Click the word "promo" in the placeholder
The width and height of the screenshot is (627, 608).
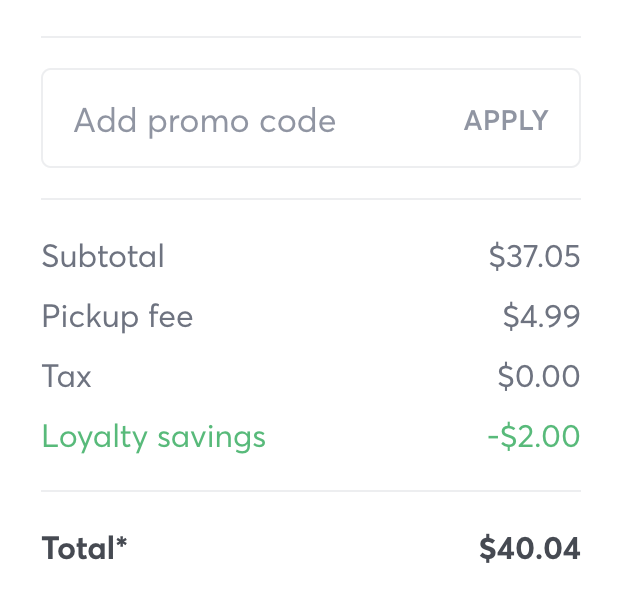pyautogui.click(x=198, y=122)
